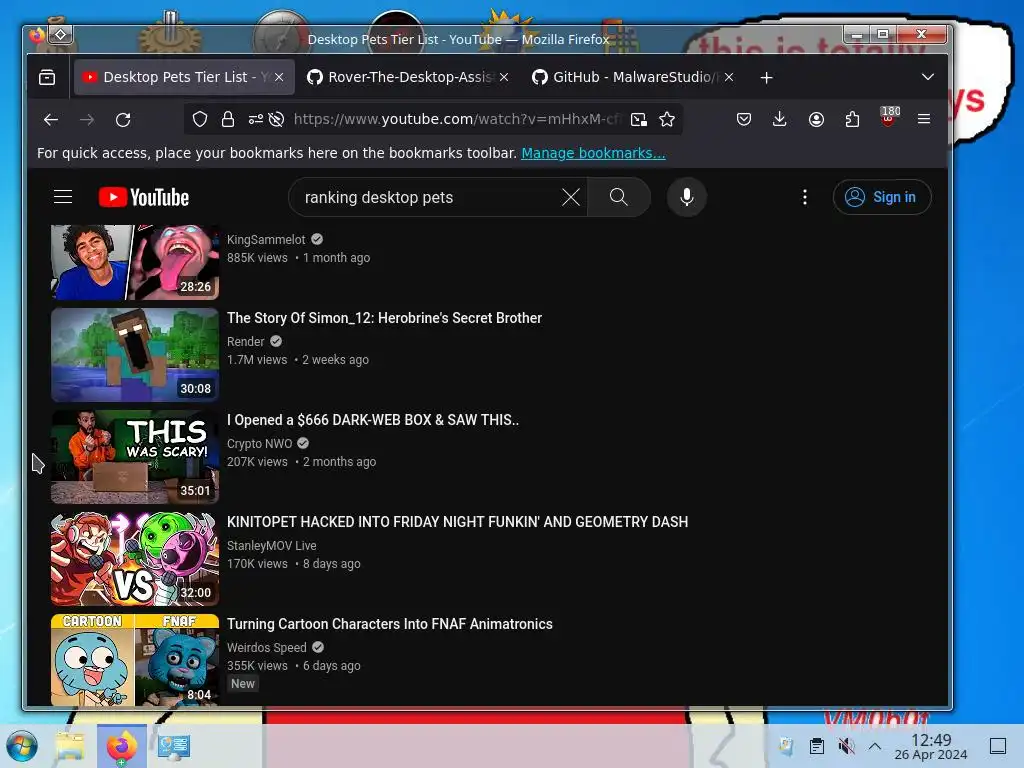Visit the Crypto NWO channel
Viewport: 1024px width, 768px height.
coord(259,443)
